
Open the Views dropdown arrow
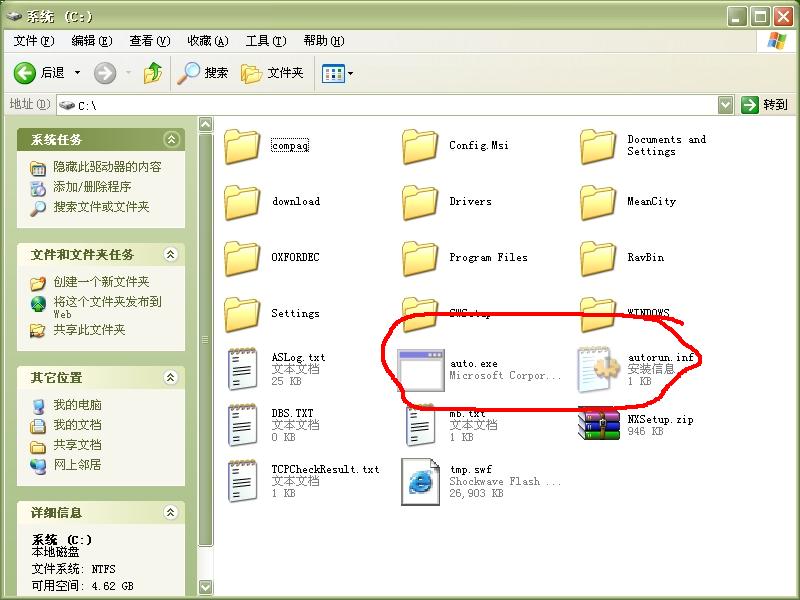(x=351, y=73)
